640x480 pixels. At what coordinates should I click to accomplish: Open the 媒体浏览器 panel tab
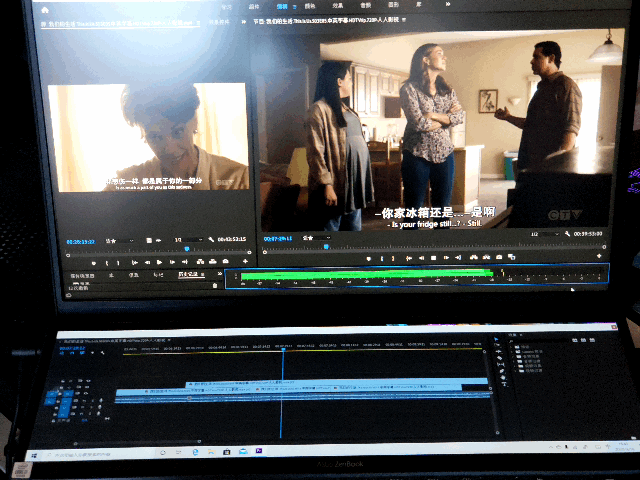tap(82, 276)
